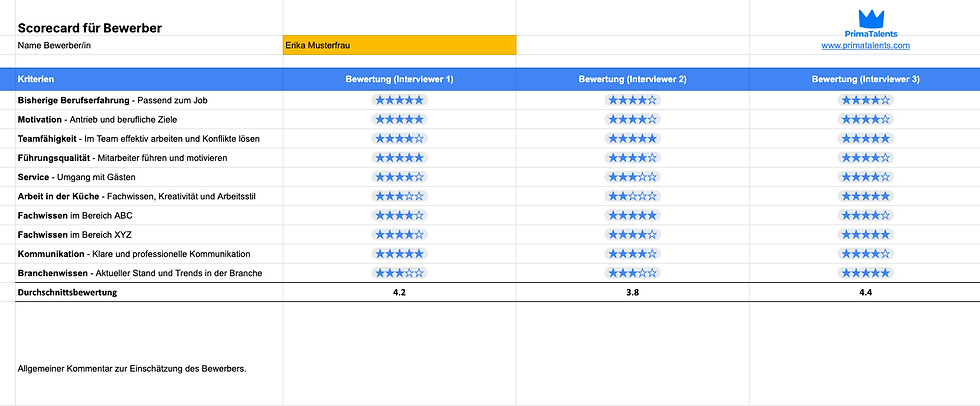Click the Kriterien column header
This screenshot has width=980, height=406.
coord(149,80)
